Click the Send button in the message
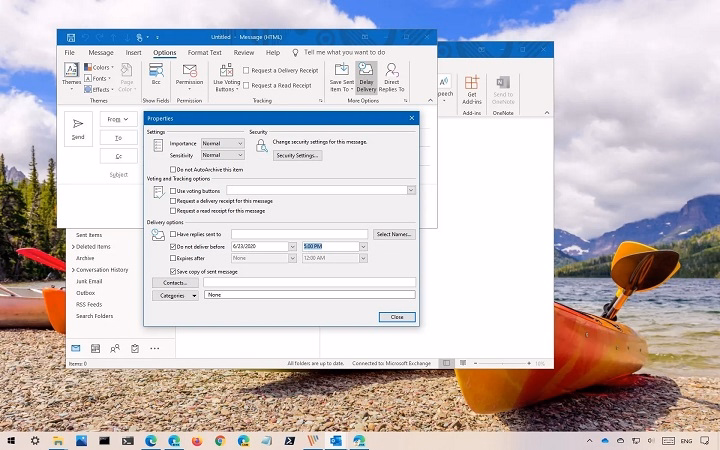Image resolution: width=720 pixels, height=450 pixels. tap(78, 129)
